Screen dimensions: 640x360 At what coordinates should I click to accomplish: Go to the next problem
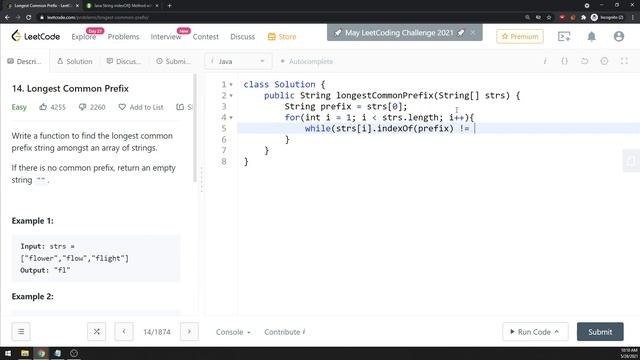tap(189, 331)
